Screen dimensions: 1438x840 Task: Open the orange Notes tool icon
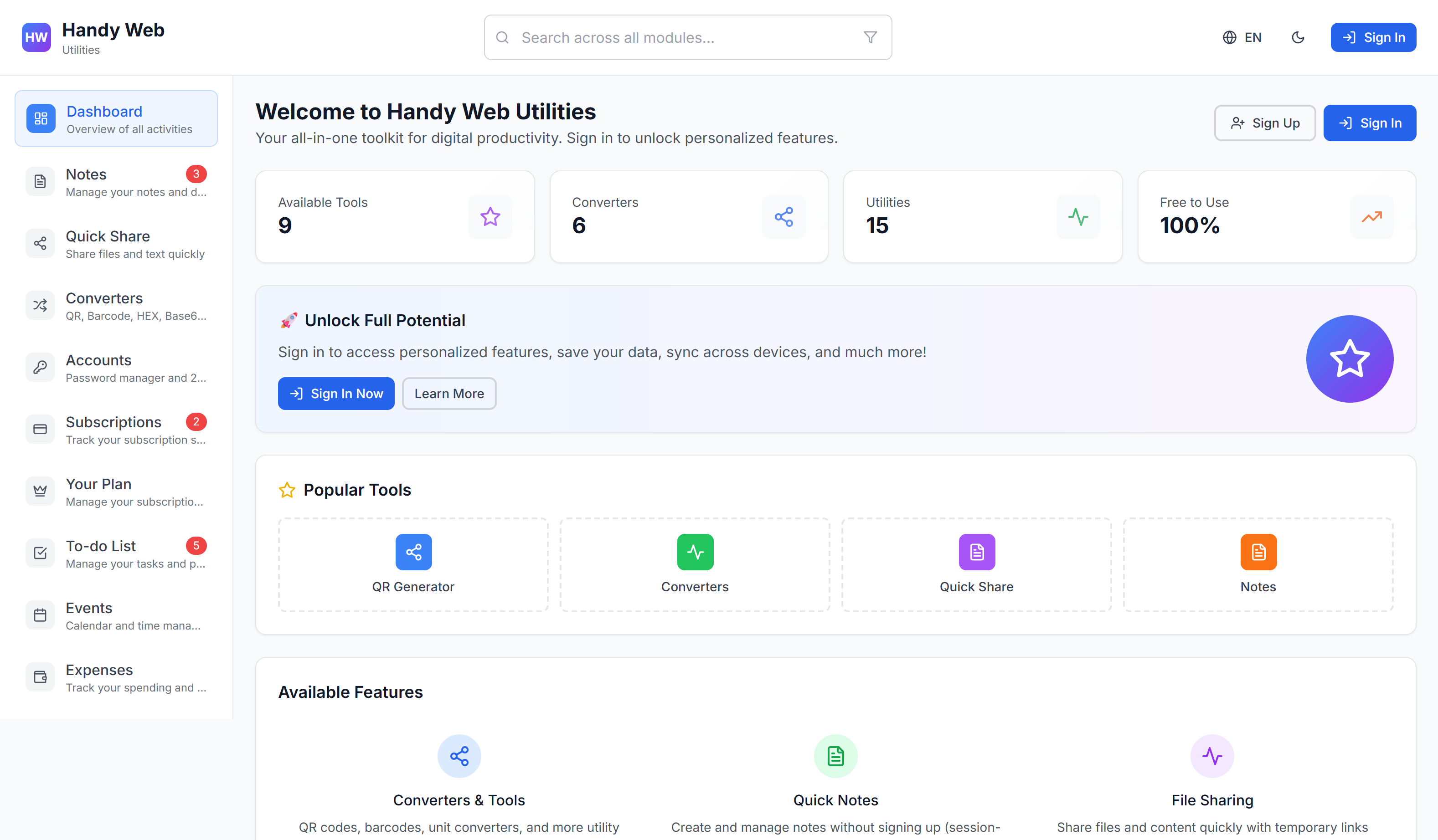[x=1258, y=552]
